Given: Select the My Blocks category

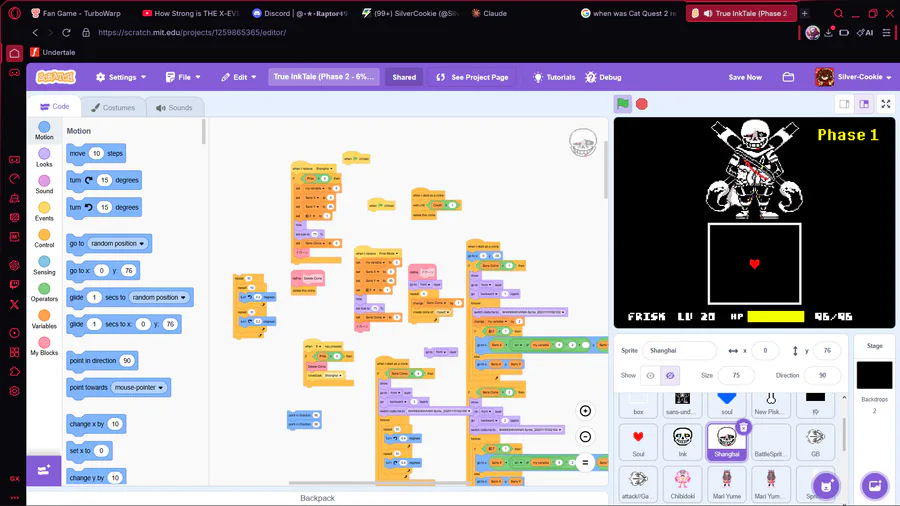Looking at the screenshot, I should coord(44,346).
